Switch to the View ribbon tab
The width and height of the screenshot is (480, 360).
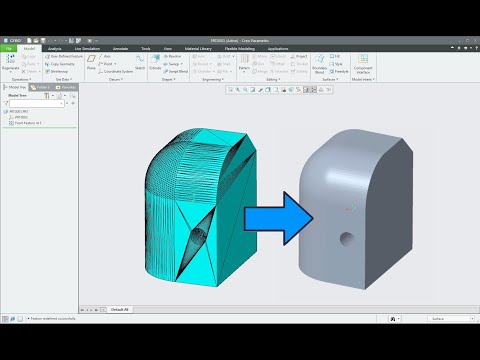click(168, 49)
